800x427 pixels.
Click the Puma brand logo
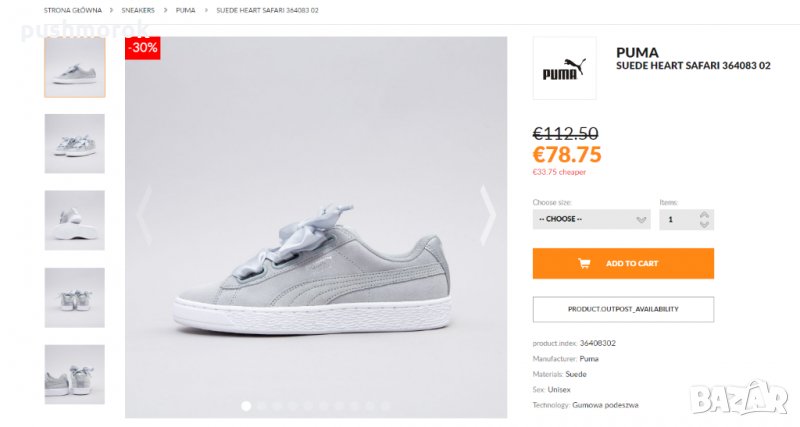(x=564, y=69)
